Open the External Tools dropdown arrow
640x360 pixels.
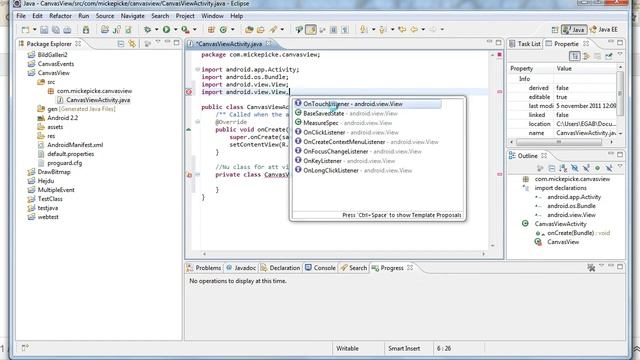point(195,29)
